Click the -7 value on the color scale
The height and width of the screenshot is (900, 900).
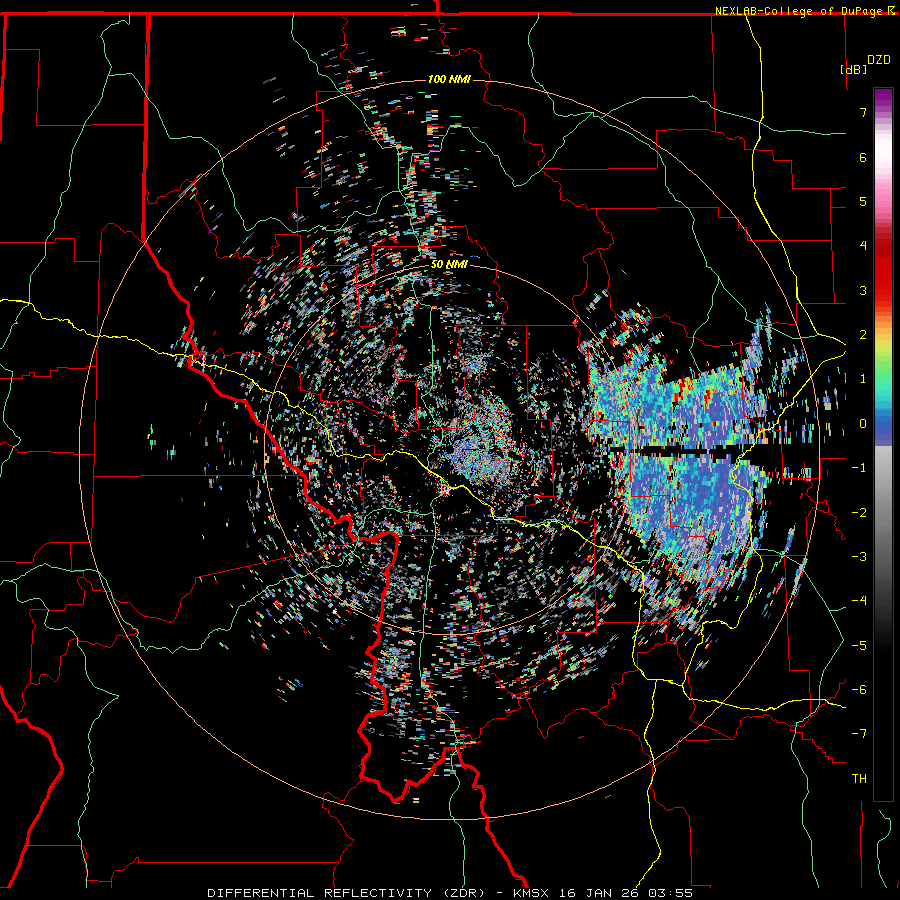tap(859, 734)
